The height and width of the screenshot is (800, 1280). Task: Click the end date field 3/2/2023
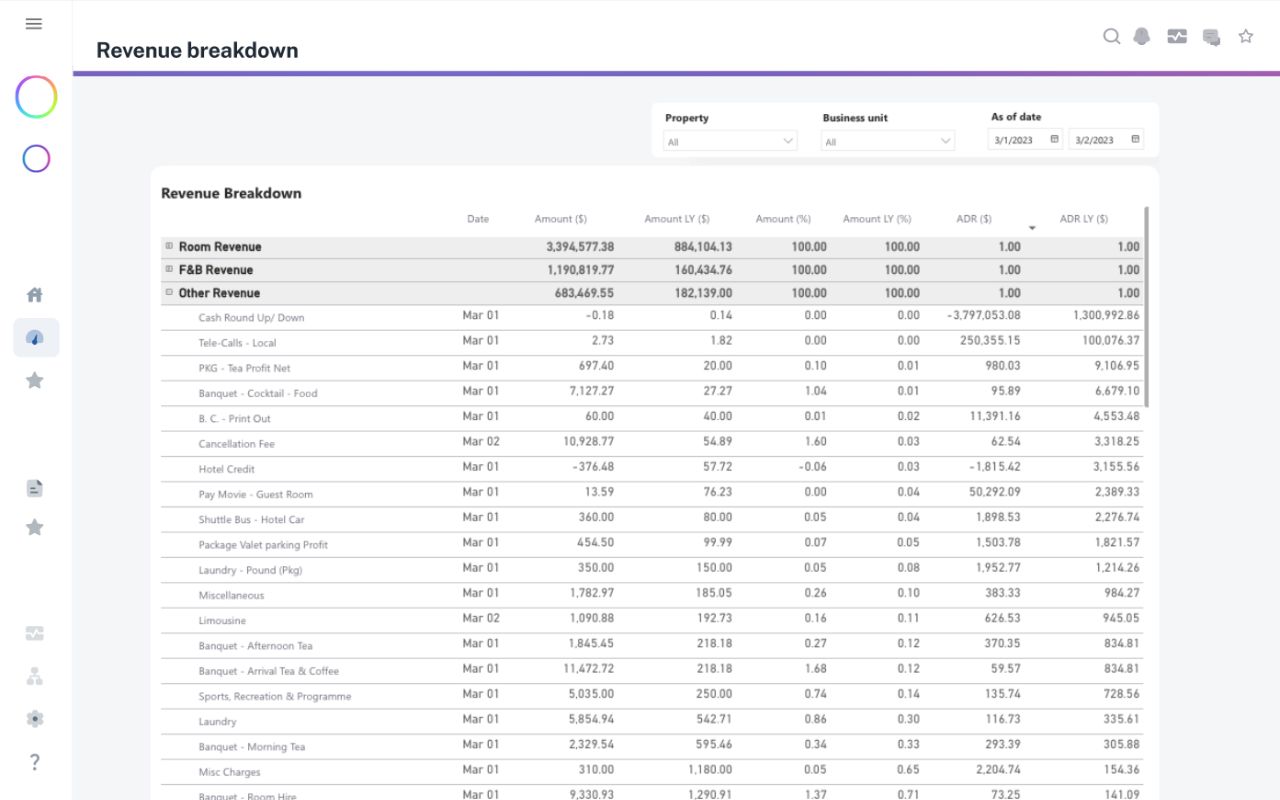(x=1095, y=140)
